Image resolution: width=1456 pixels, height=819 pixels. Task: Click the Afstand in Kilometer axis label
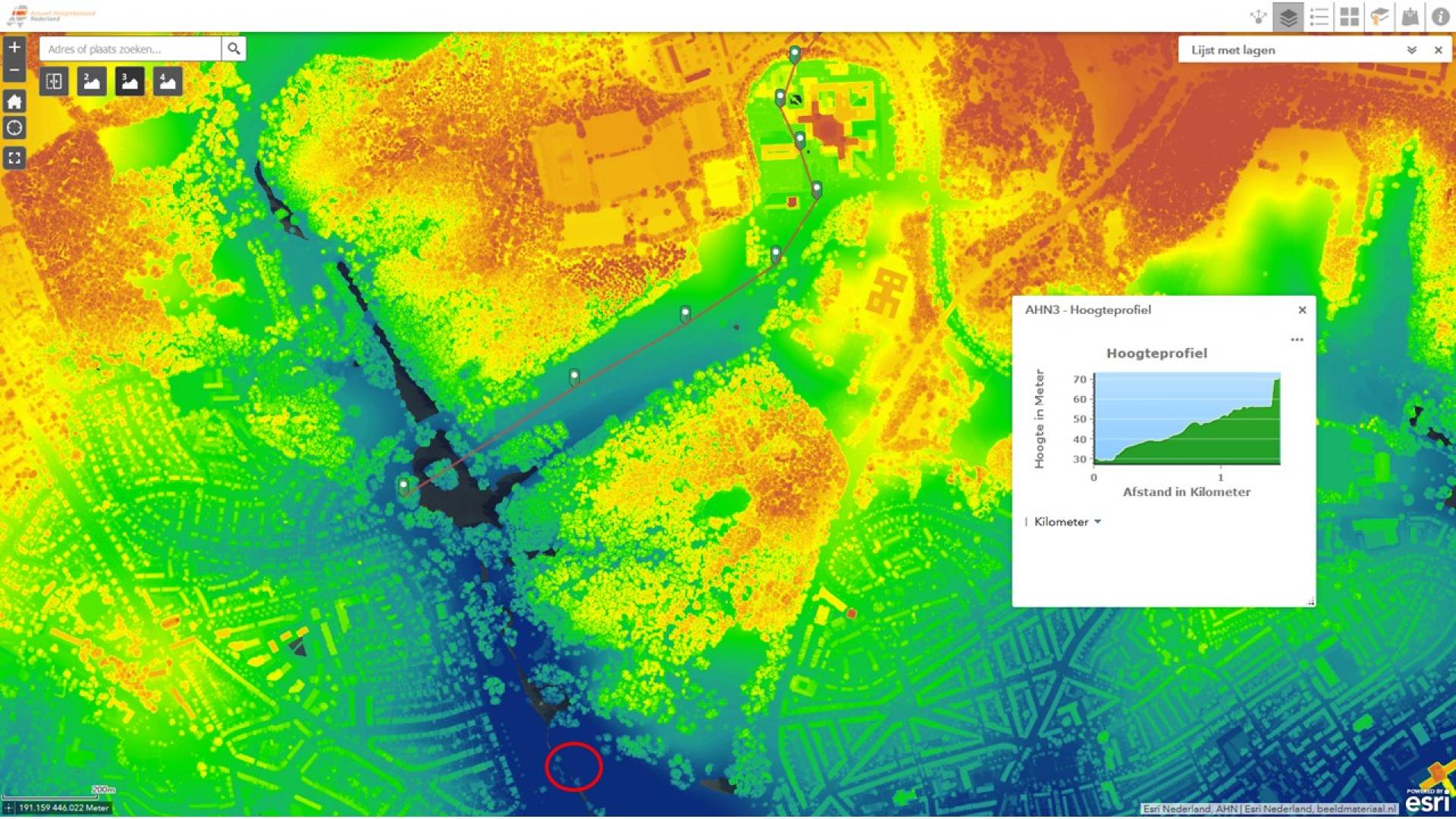point(1187,492)
